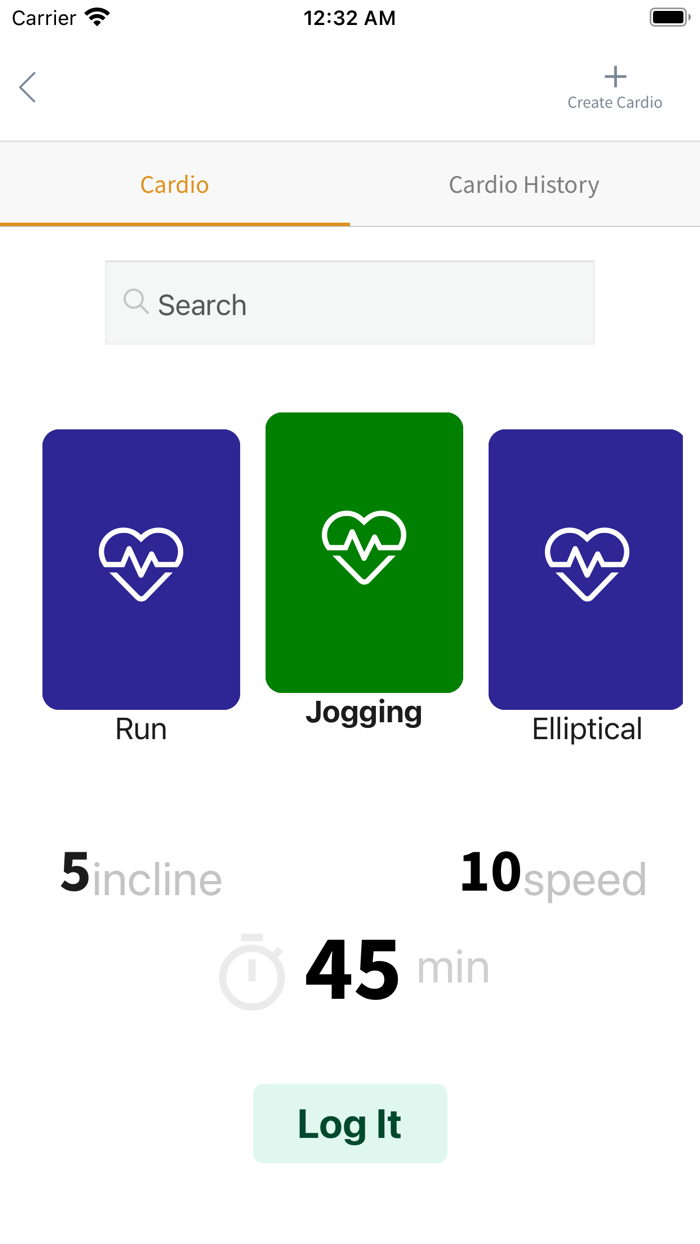Deselect the highlighted Jogging exercise

tap(364, 552)
